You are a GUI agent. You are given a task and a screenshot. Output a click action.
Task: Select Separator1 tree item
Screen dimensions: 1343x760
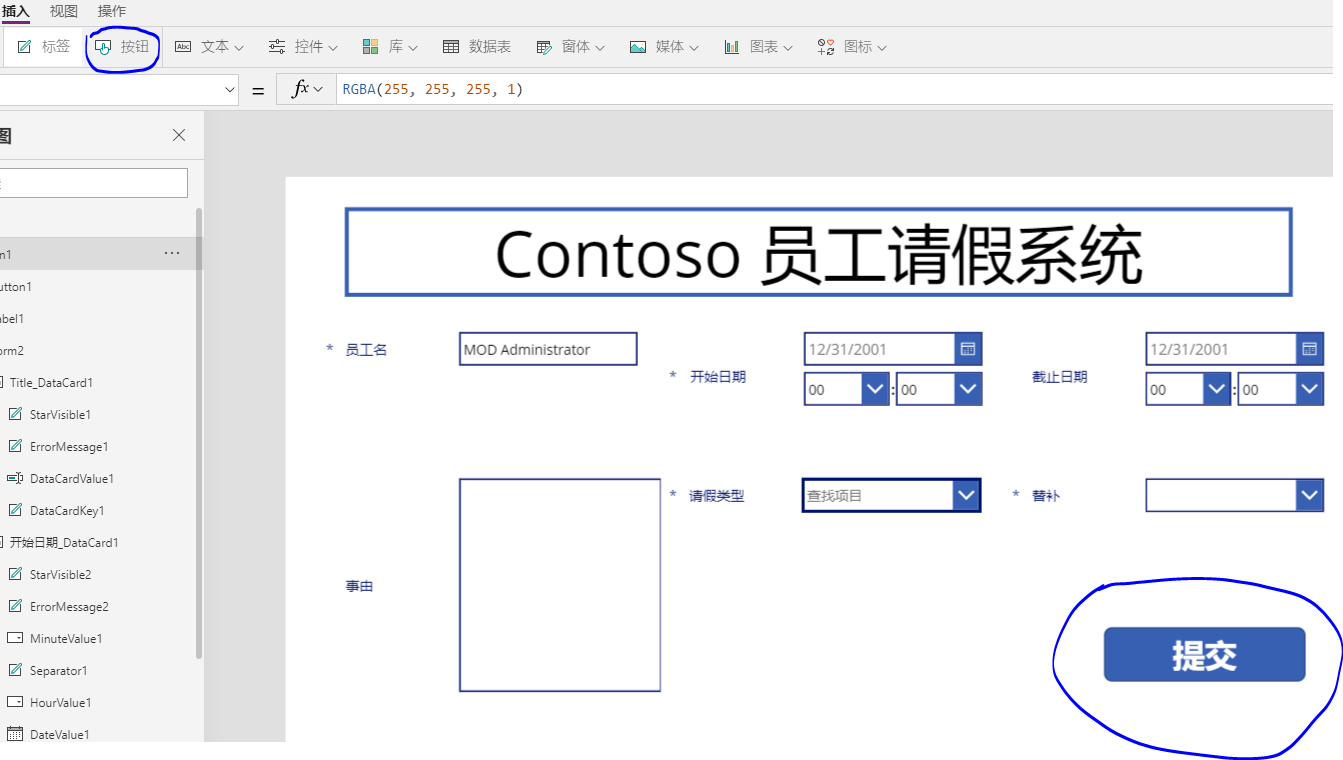58,671
